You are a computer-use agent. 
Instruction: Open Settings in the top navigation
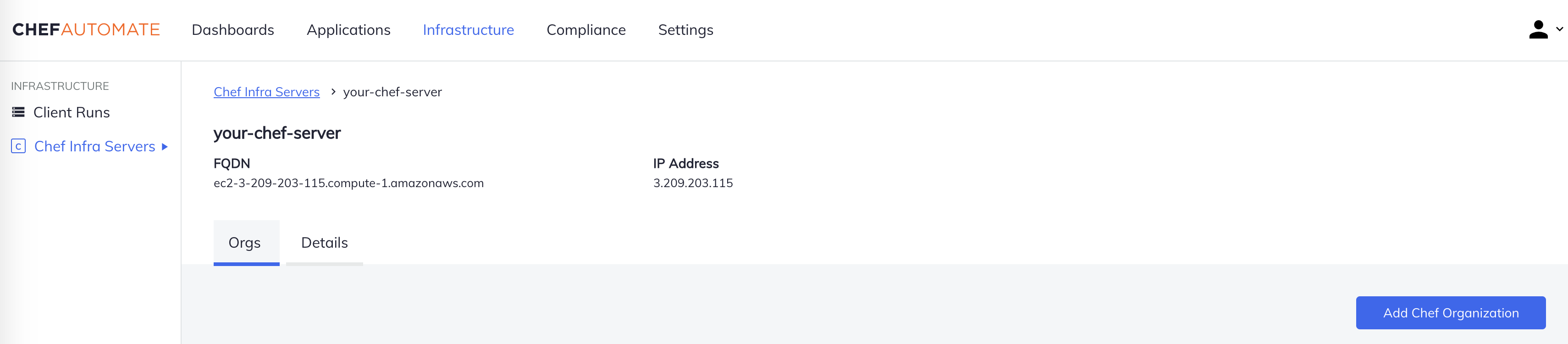click(x=685, y=30)
